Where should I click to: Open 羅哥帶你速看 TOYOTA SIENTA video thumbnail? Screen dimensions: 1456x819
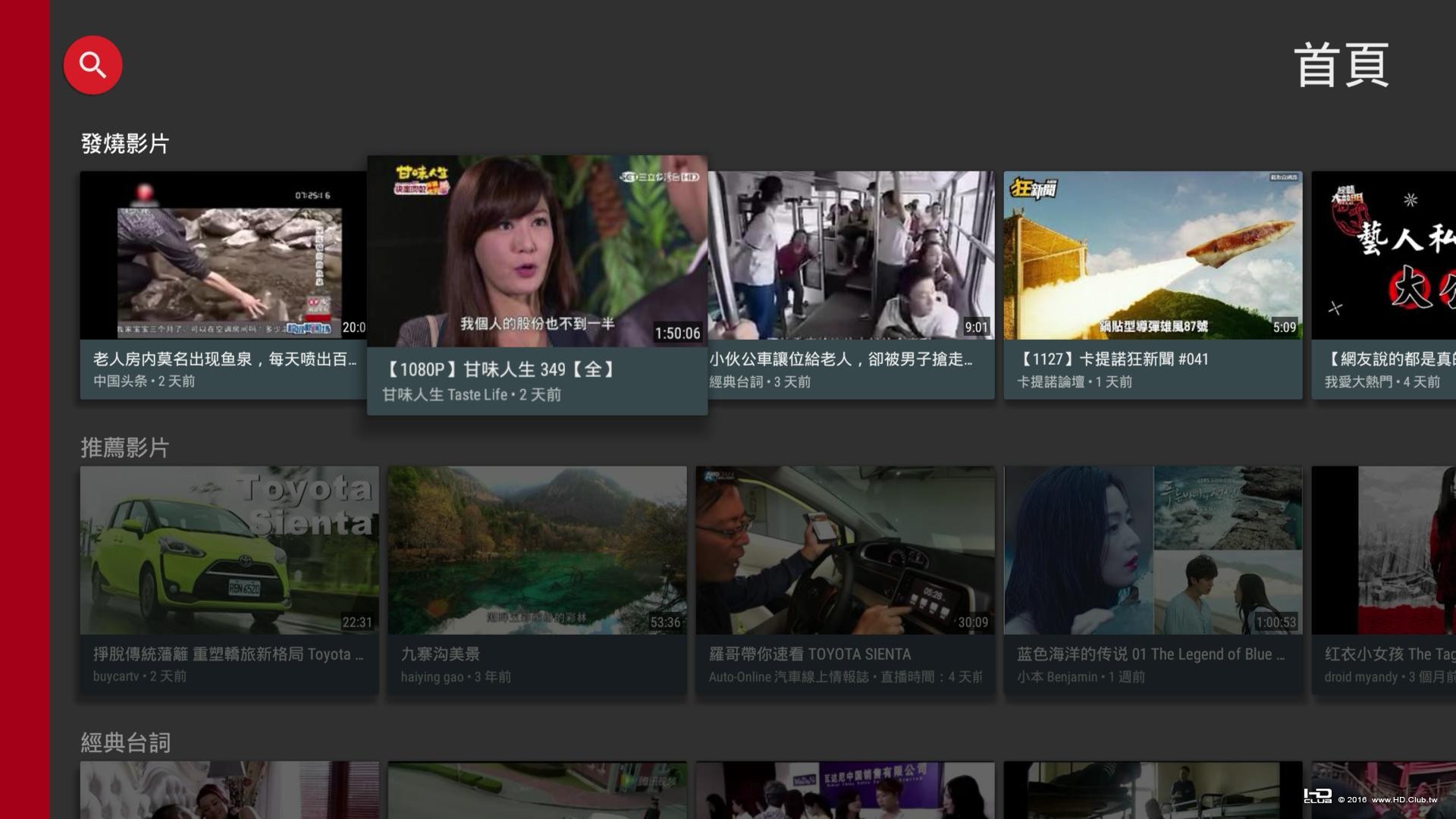845,551
